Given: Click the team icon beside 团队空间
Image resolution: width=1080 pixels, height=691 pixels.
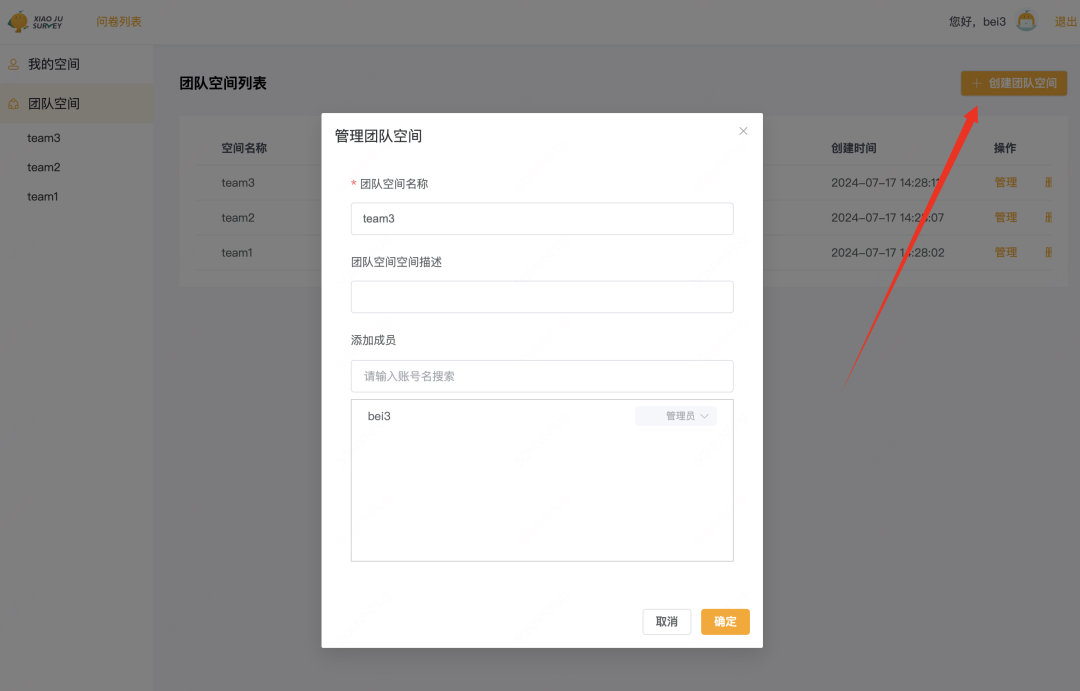Looking at the screenshot, I should 13,103.
